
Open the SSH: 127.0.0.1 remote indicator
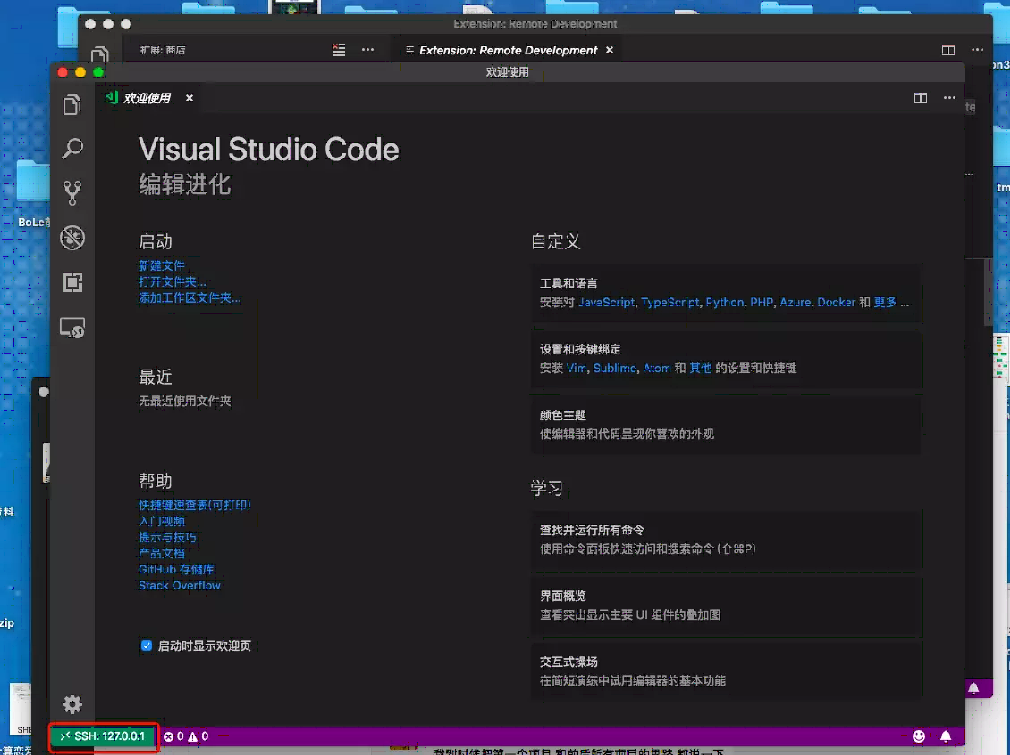tap(104, 736)
